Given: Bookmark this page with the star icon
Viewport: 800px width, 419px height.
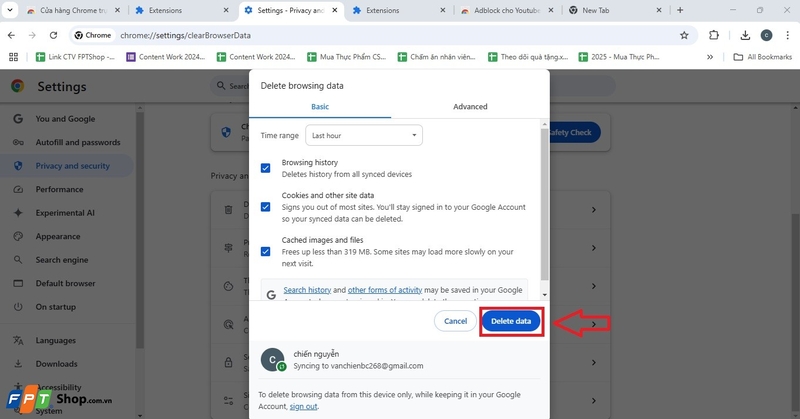Looking at the screenshot, I should tap(684, 35).
